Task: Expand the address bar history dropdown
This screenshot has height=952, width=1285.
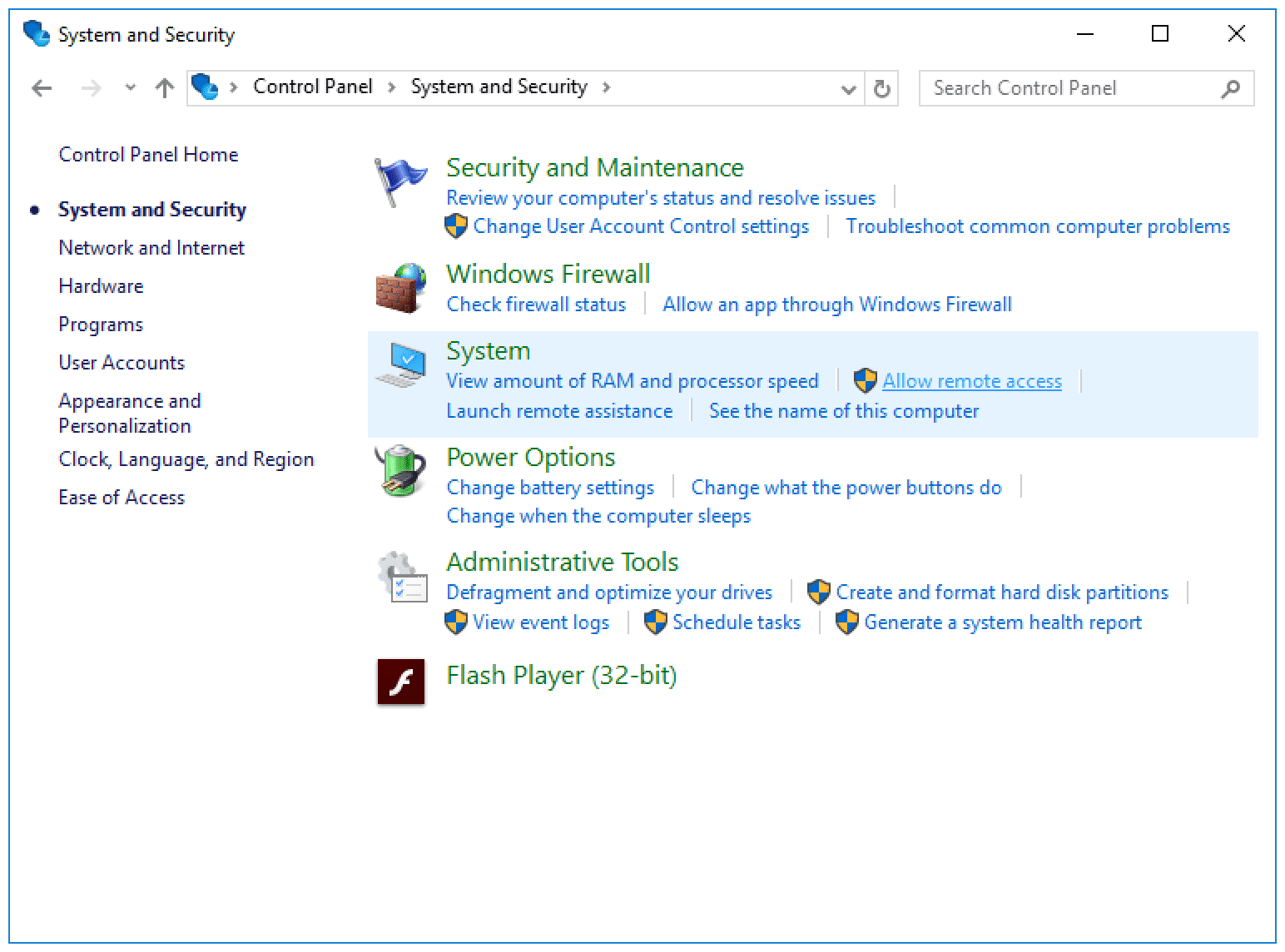Action: (x=848, y=88)
